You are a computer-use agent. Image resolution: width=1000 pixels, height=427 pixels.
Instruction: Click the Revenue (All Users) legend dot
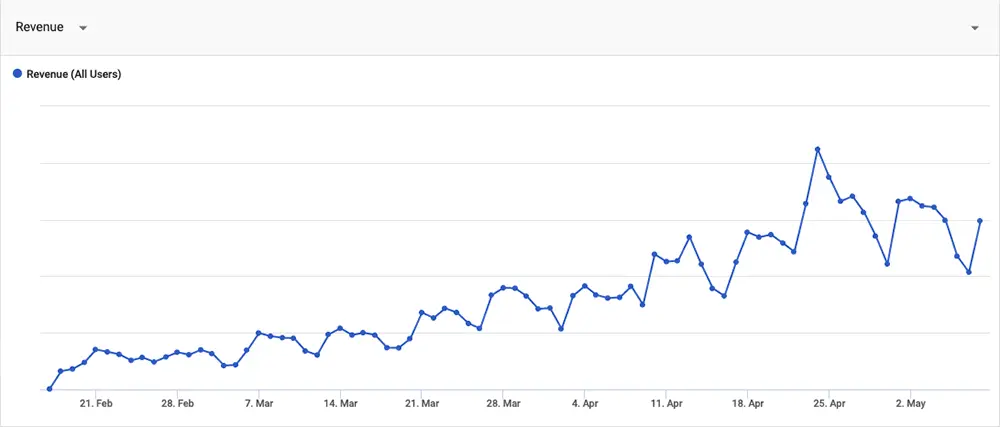coord(18,74)
